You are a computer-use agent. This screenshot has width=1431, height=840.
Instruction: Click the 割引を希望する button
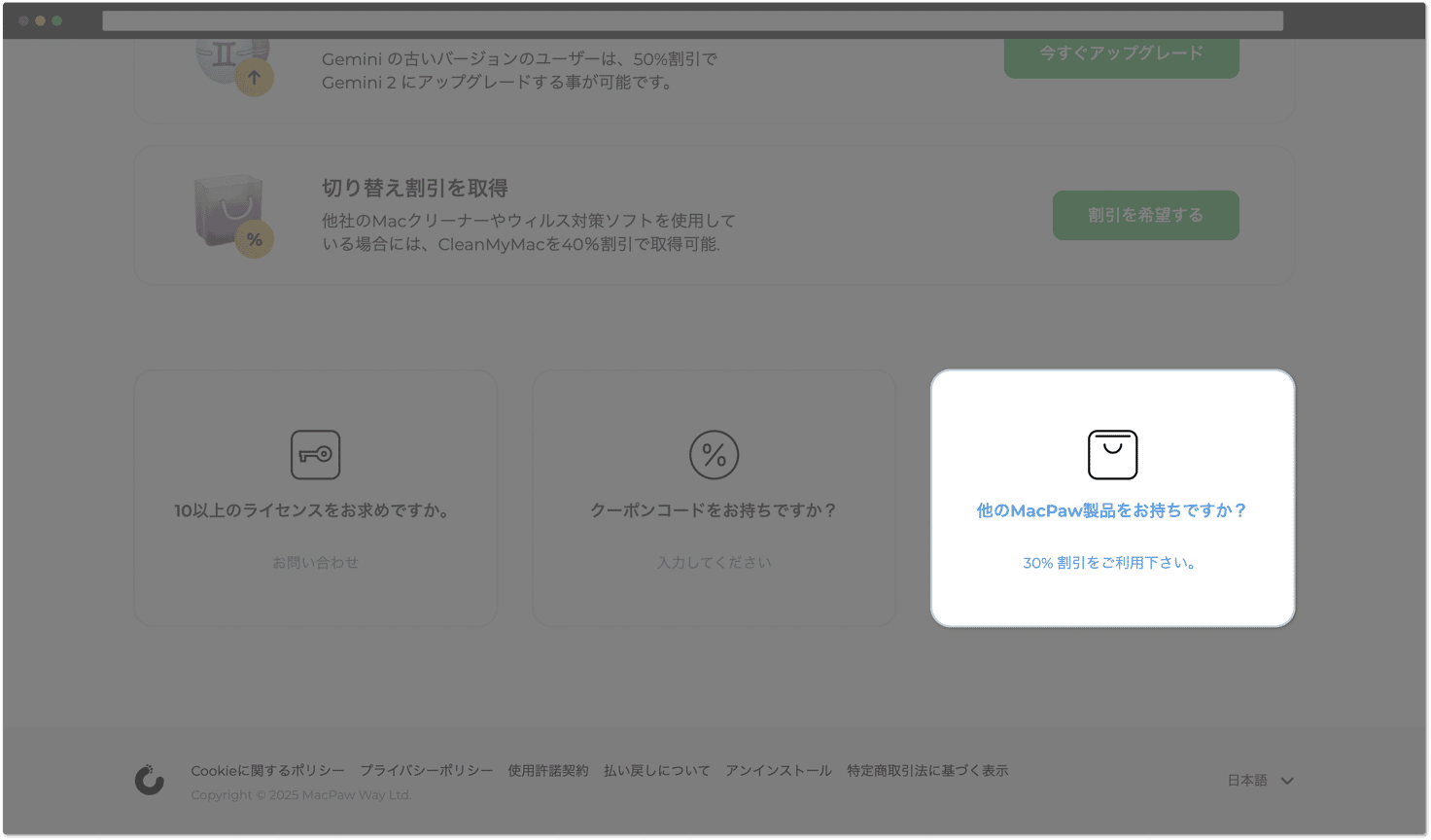[x=1145, y=215]
